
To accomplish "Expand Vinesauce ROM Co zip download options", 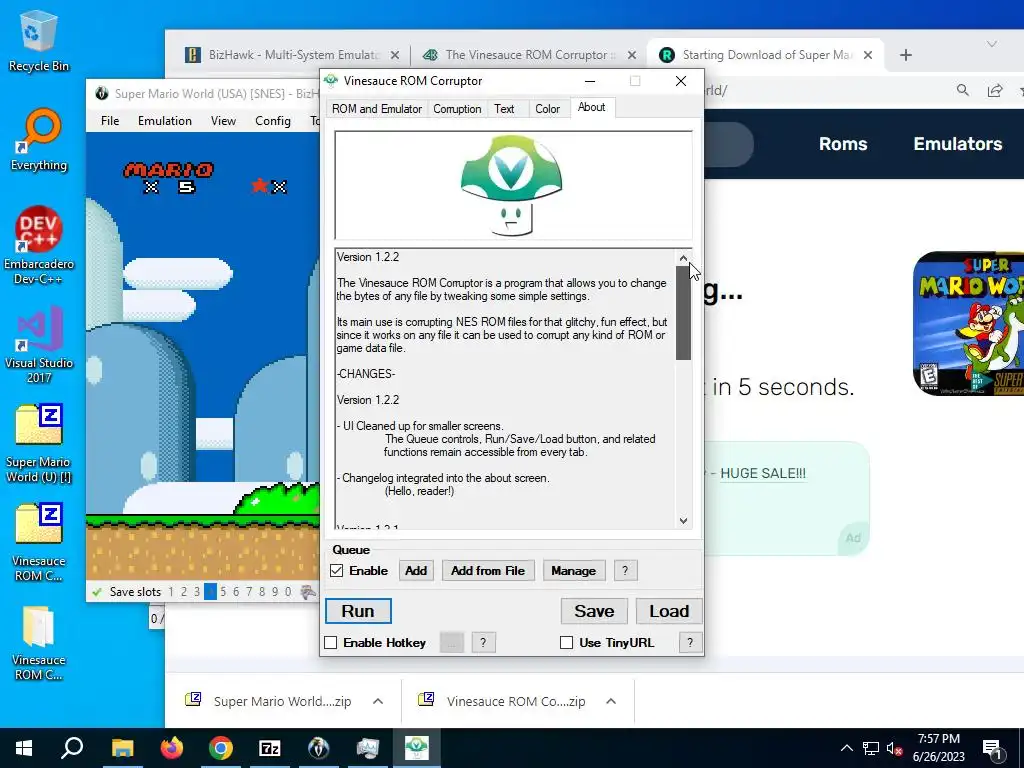I will pos(611,701).
